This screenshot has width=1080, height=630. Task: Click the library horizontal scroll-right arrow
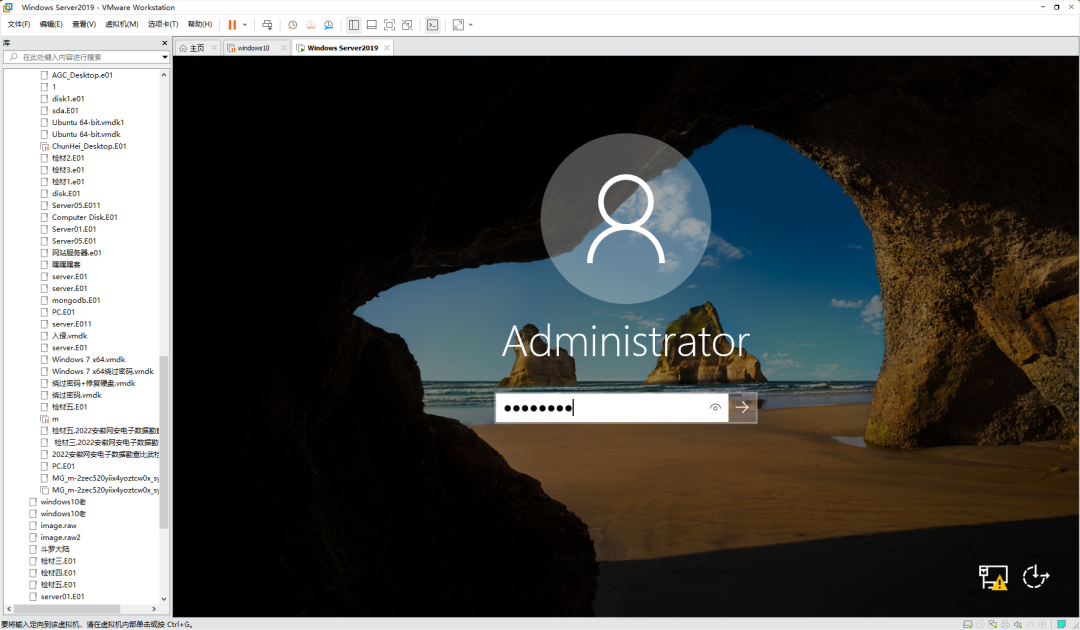click(154, 609)
